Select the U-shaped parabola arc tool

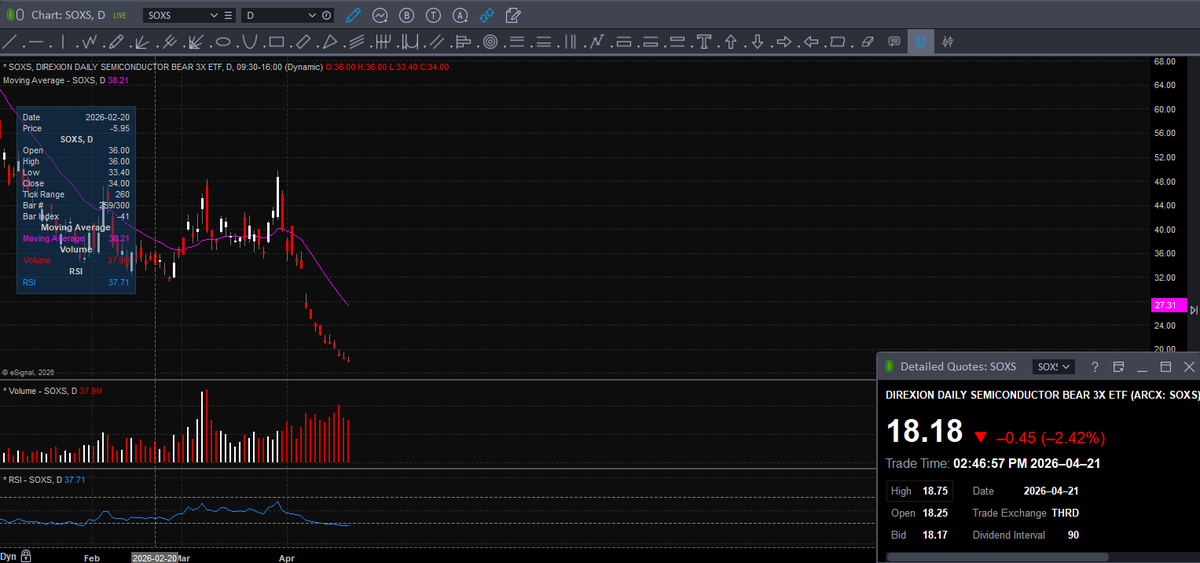coord(249,42)
